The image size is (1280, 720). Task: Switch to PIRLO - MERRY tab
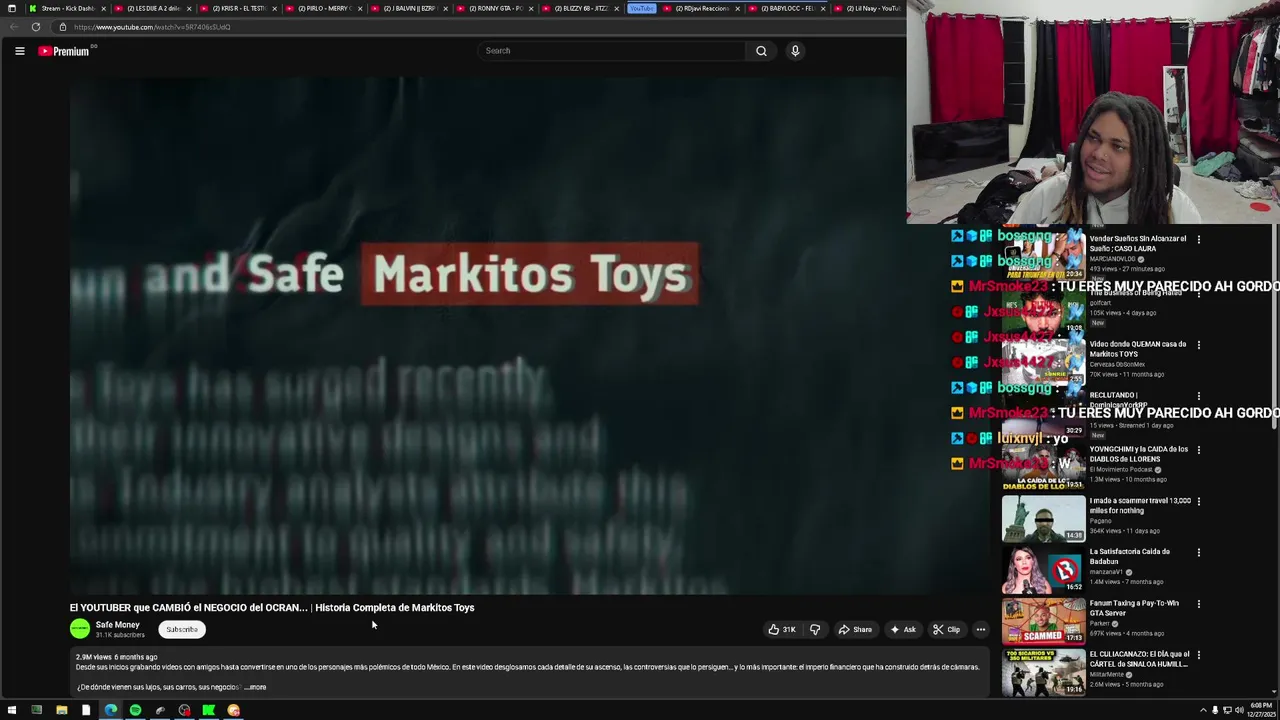coord(322,8)
